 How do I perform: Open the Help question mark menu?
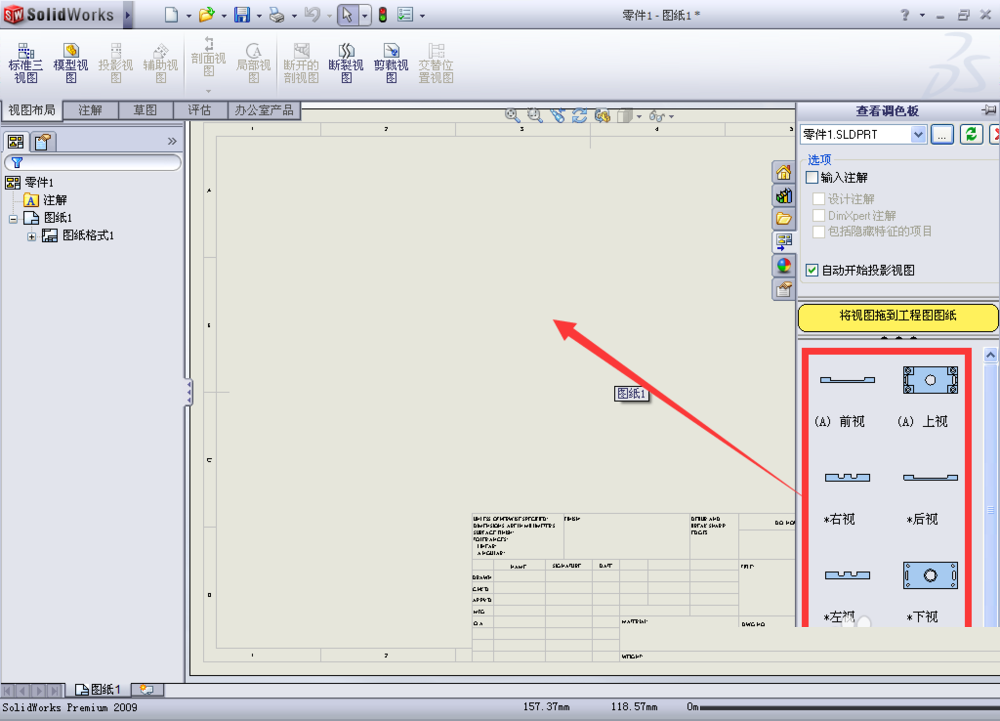point(905,15)
